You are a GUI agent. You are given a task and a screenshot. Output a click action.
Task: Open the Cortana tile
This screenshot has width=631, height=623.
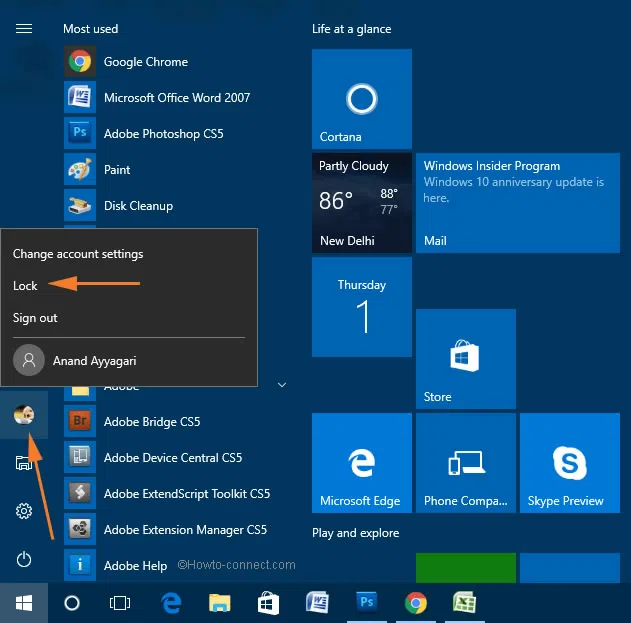click(x=362, y=99)
